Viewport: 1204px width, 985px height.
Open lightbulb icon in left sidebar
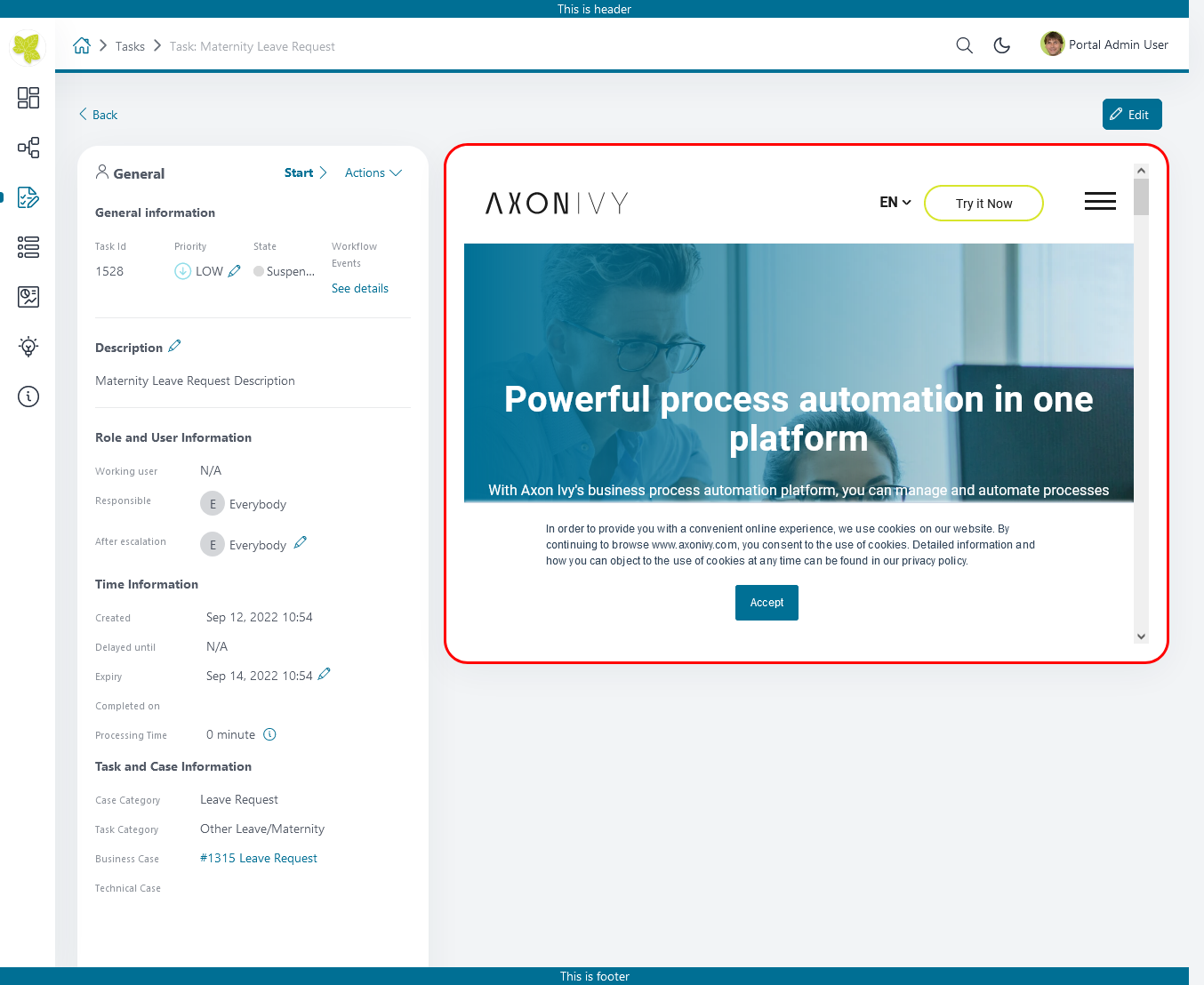click(28, 347)
